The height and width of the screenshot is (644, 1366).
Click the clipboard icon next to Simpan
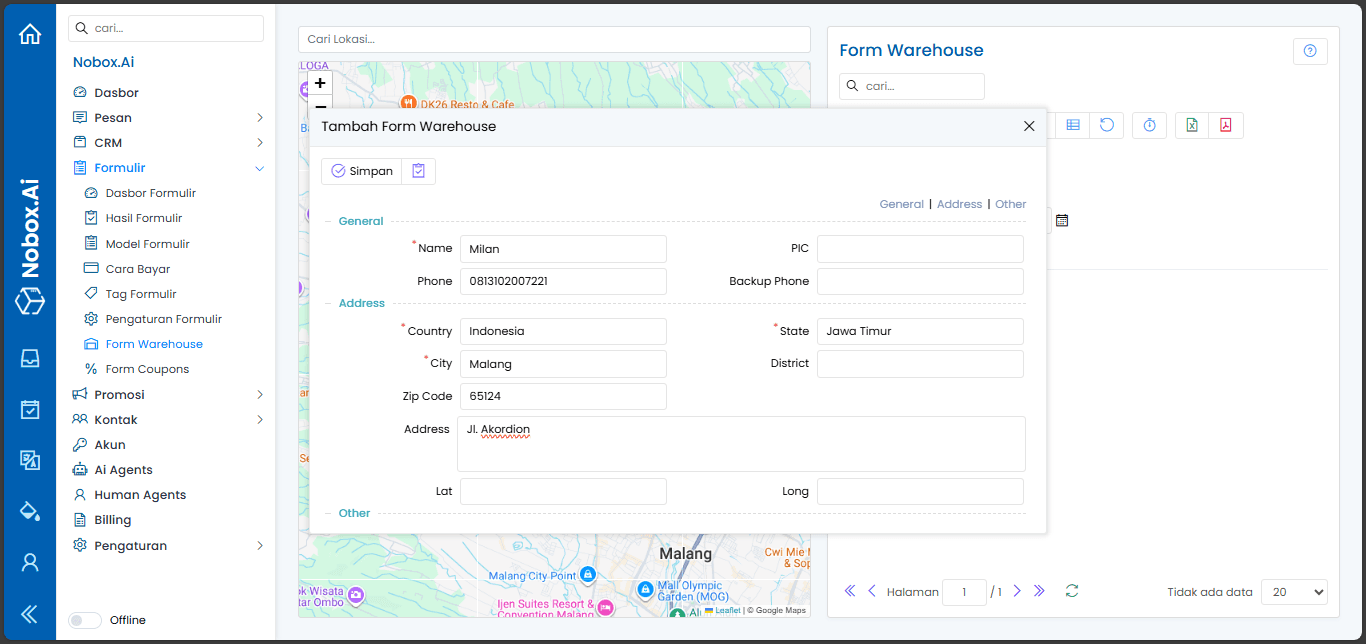418,170
